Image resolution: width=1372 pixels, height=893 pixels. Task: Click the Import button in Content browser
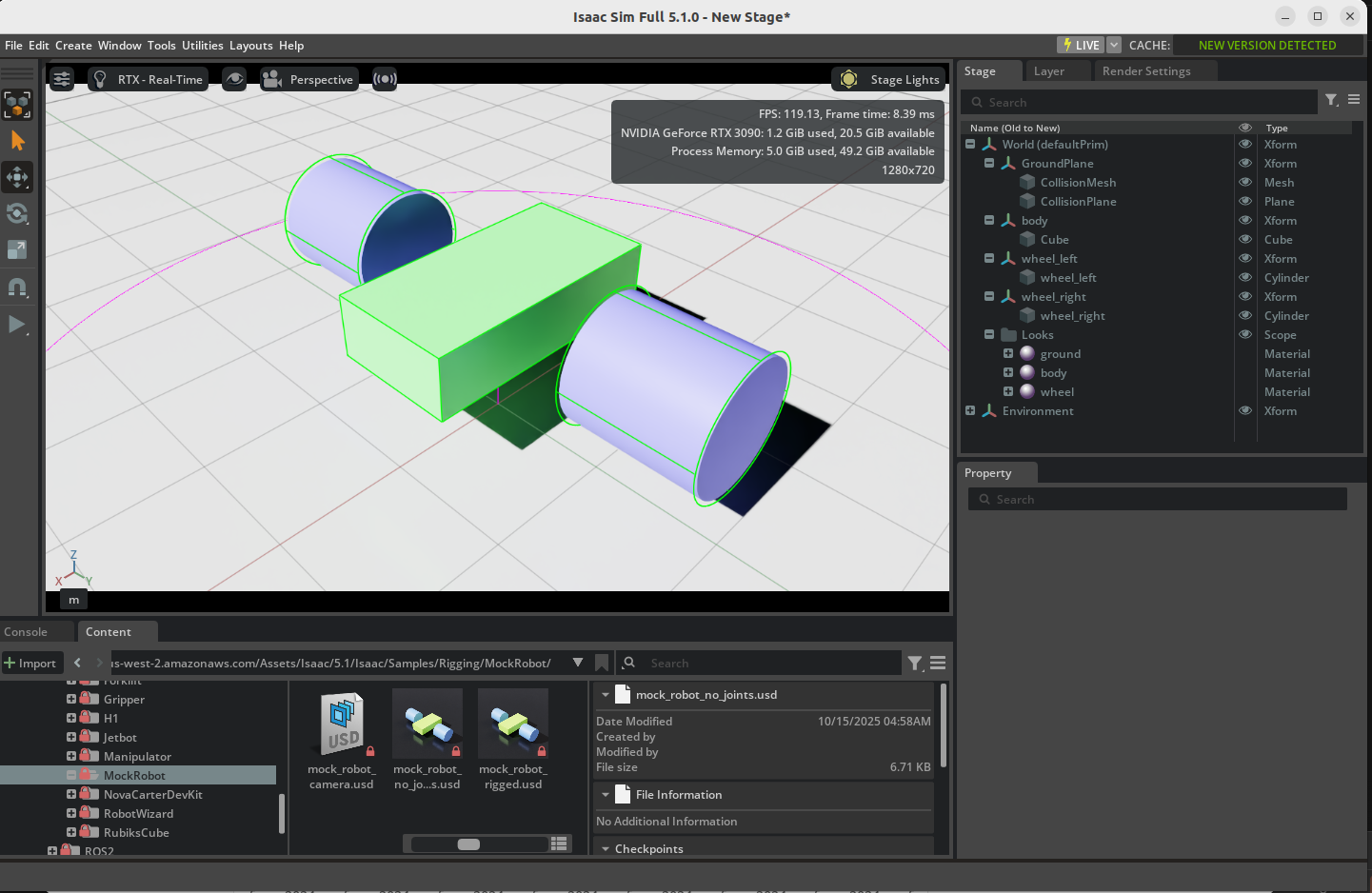[32, 663]
